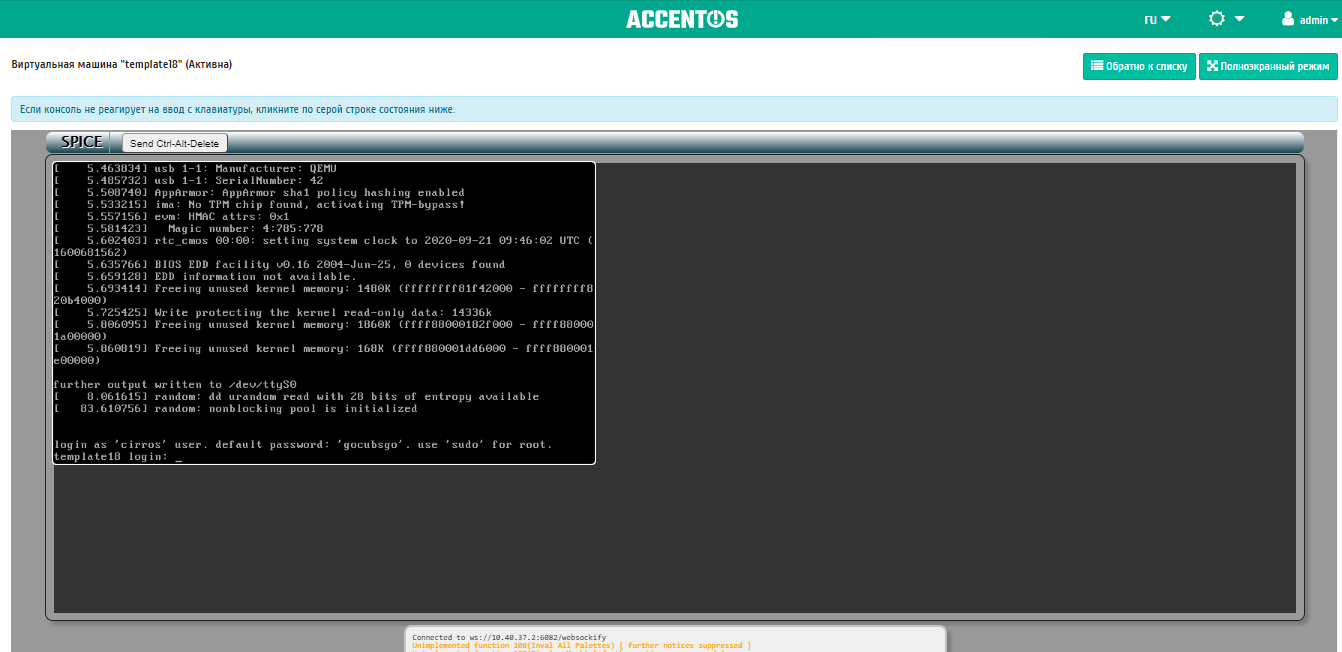1342x652 pixels.
Task: Click 'ima: No TPM chip found' line
Action: coord(259,205)
